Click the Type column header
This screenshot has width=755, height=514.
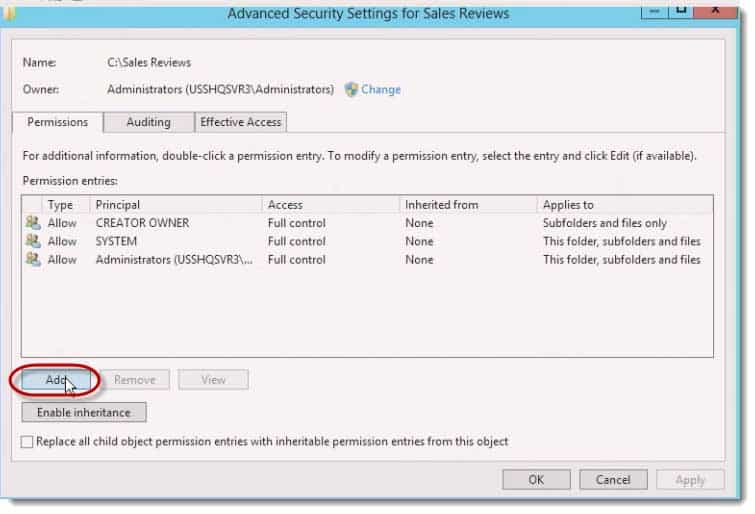[66, 205]
